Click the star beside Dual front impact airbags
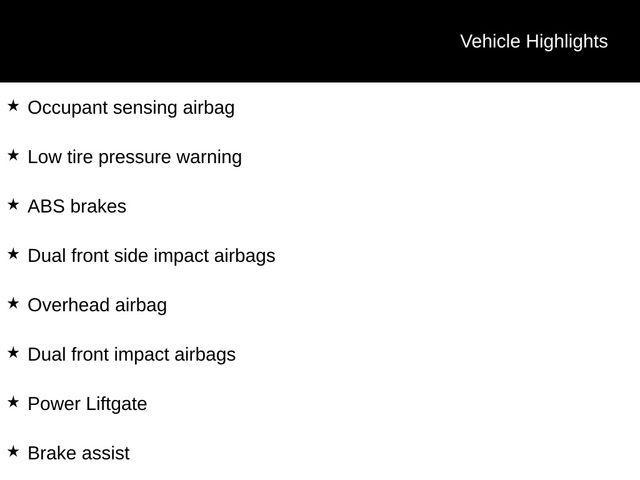 click(13, 352)
